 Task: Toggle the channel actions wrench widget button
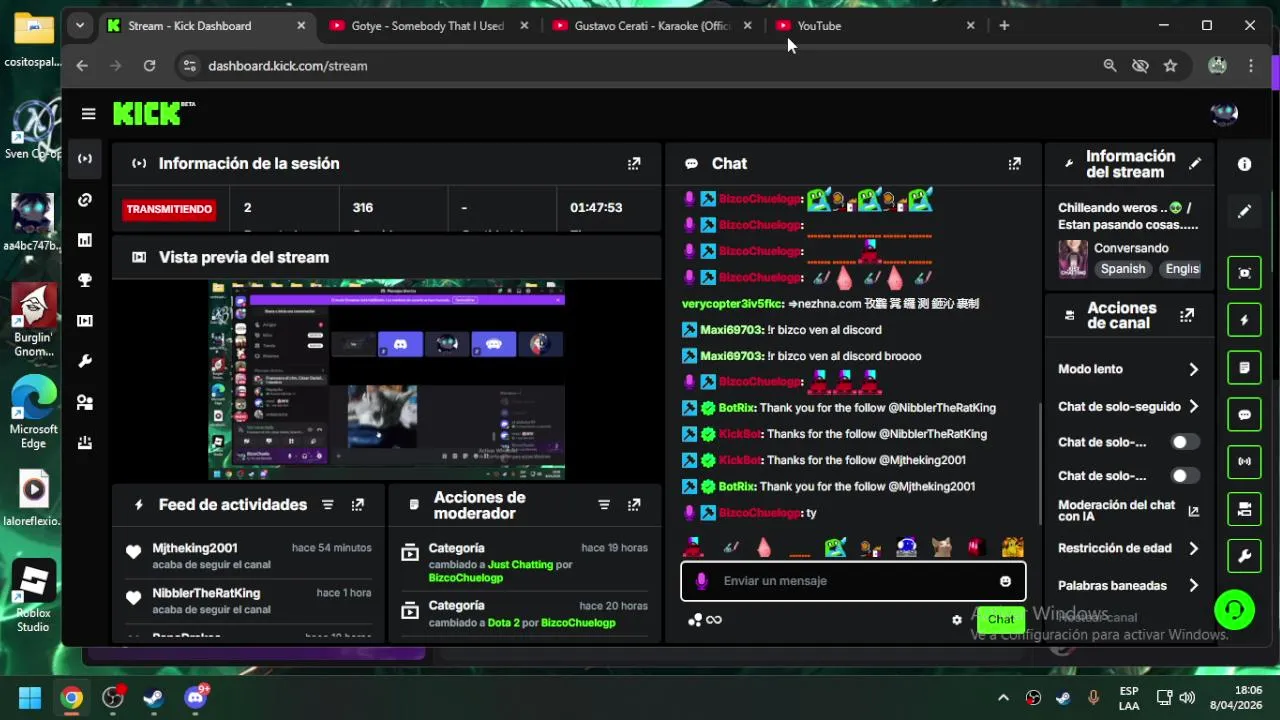point(1244,556)
